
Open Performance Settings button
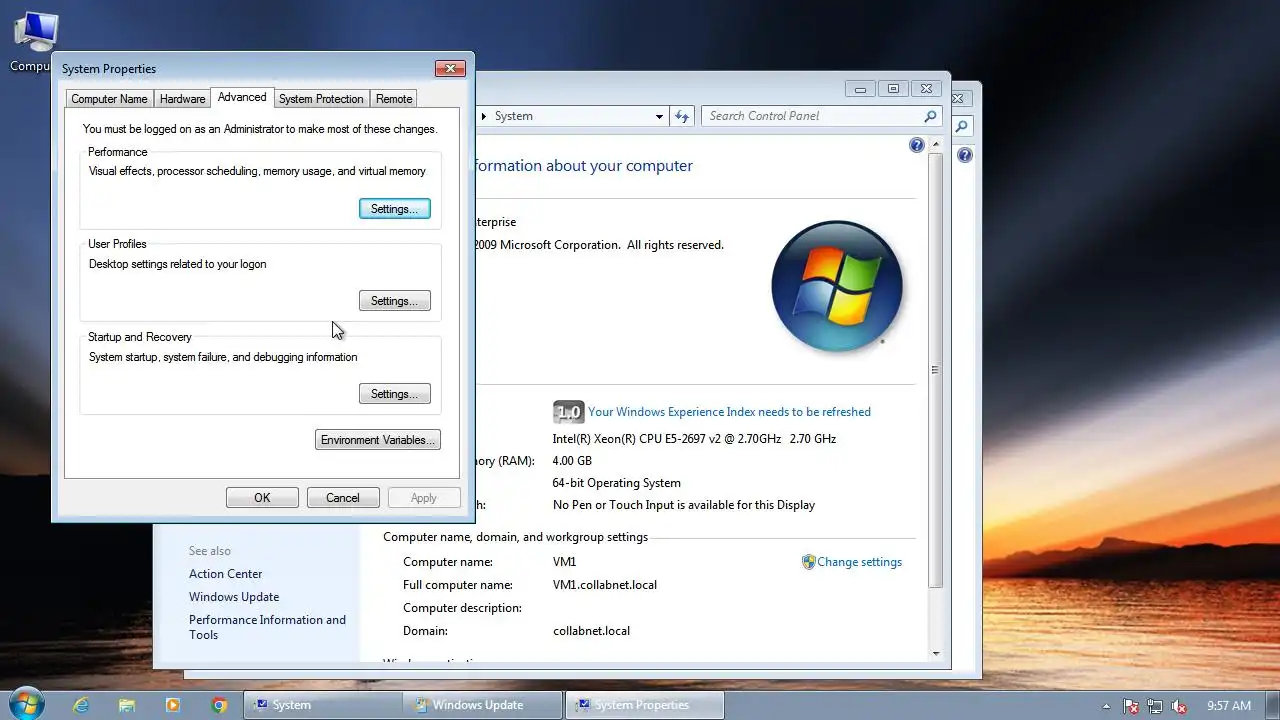[394, 209]
